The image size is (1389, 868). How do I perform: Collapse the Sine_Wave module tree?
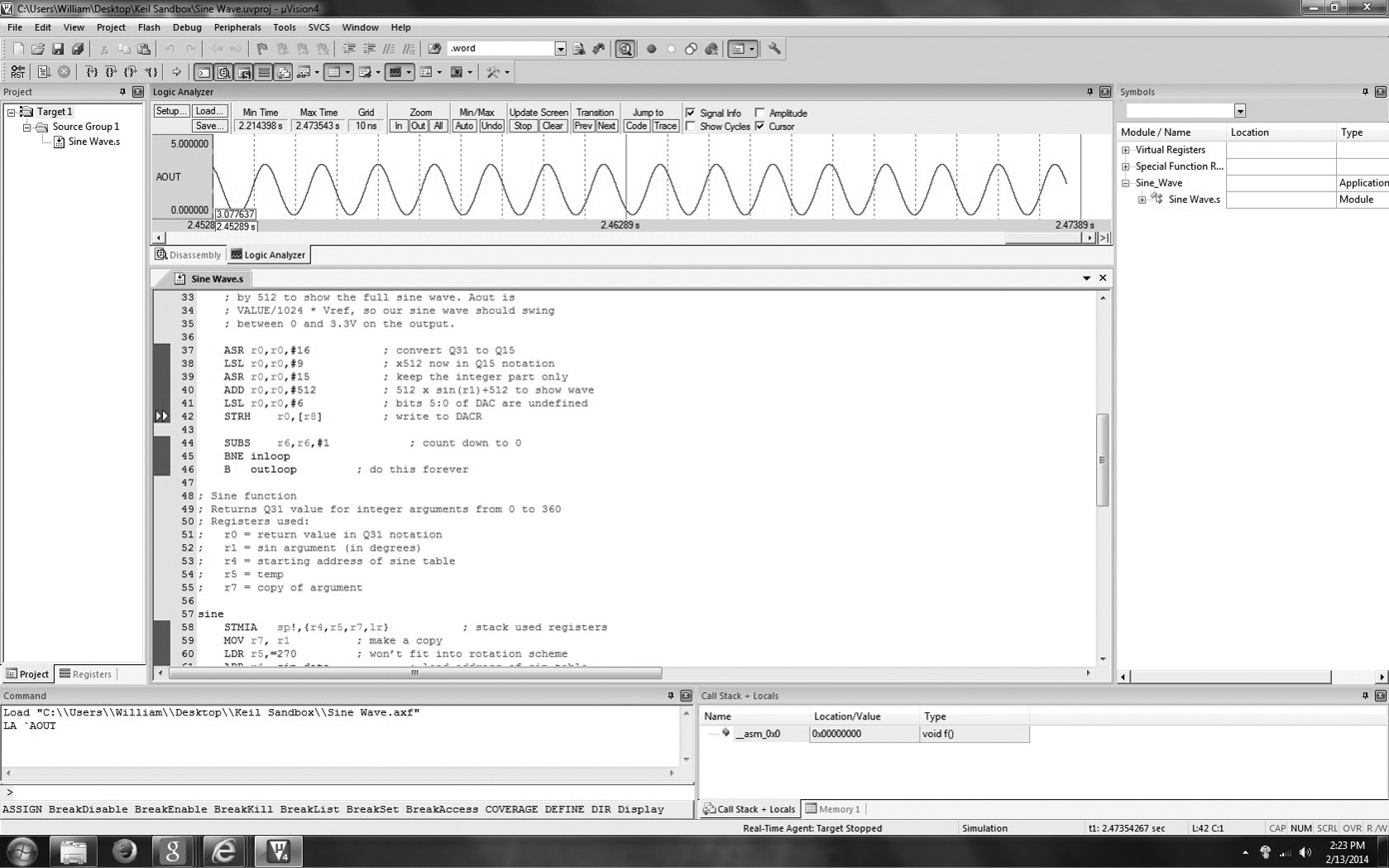point(1125,182)
